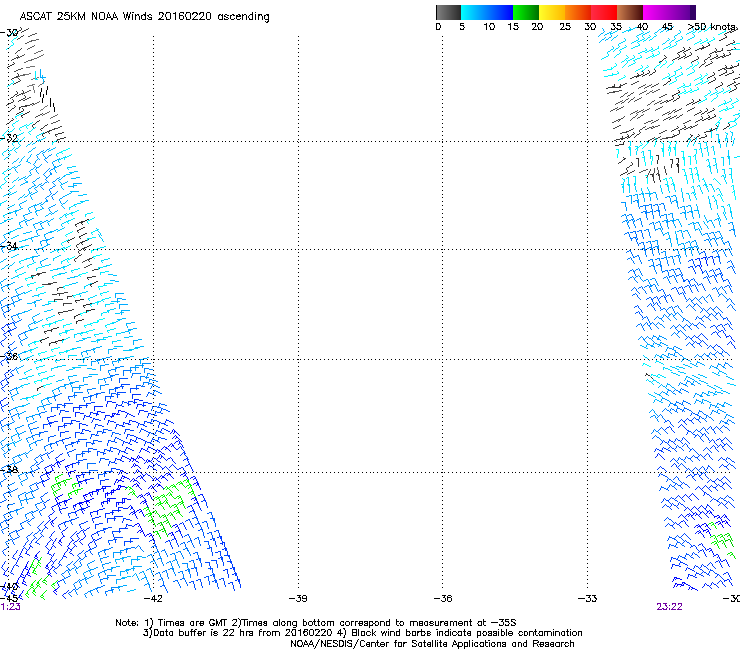Click the '-38' latitude label on left axis
This screenshot has height=650, width=740.
point(9,469)
